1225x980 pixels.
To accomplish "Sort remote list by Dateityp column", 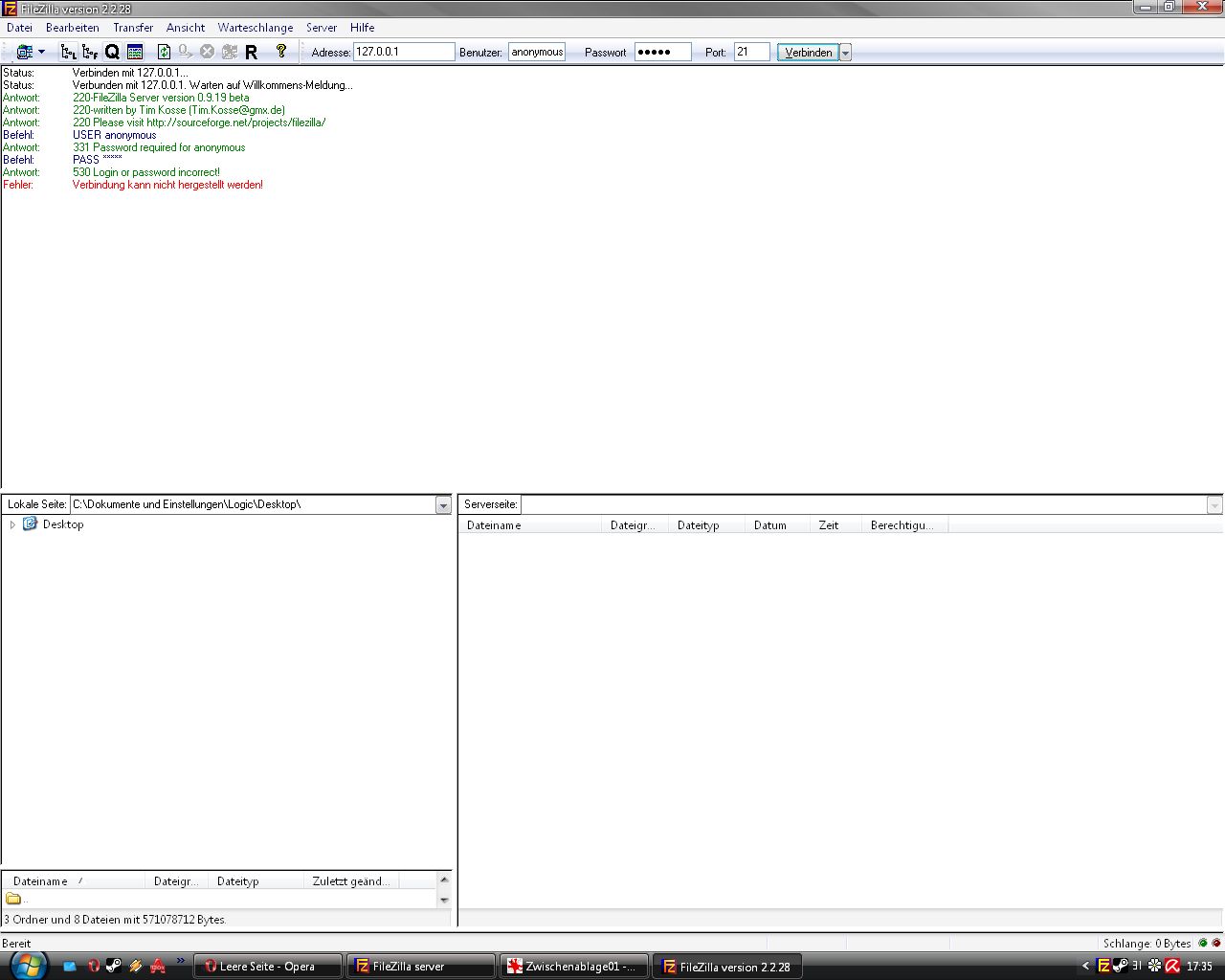I will click(x=707, y=525).
